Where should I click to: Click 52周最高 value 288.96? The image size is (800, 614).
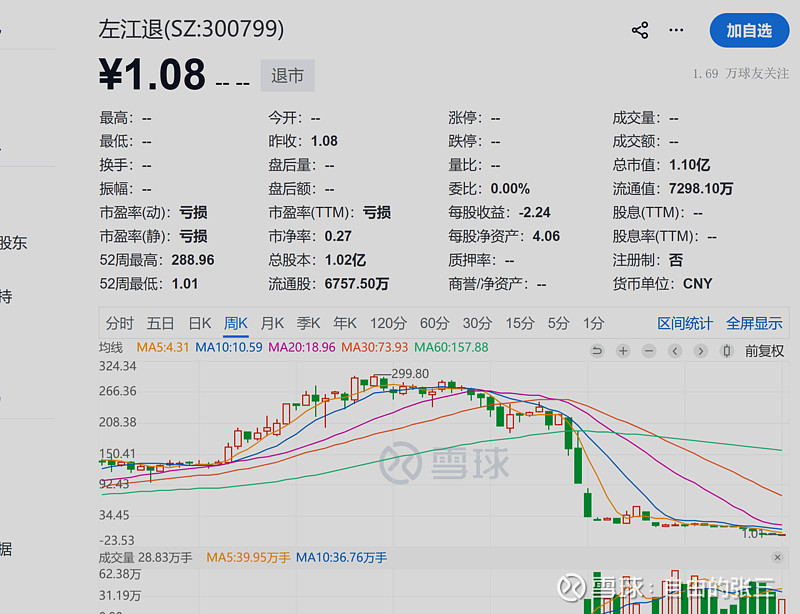(193, 260)
